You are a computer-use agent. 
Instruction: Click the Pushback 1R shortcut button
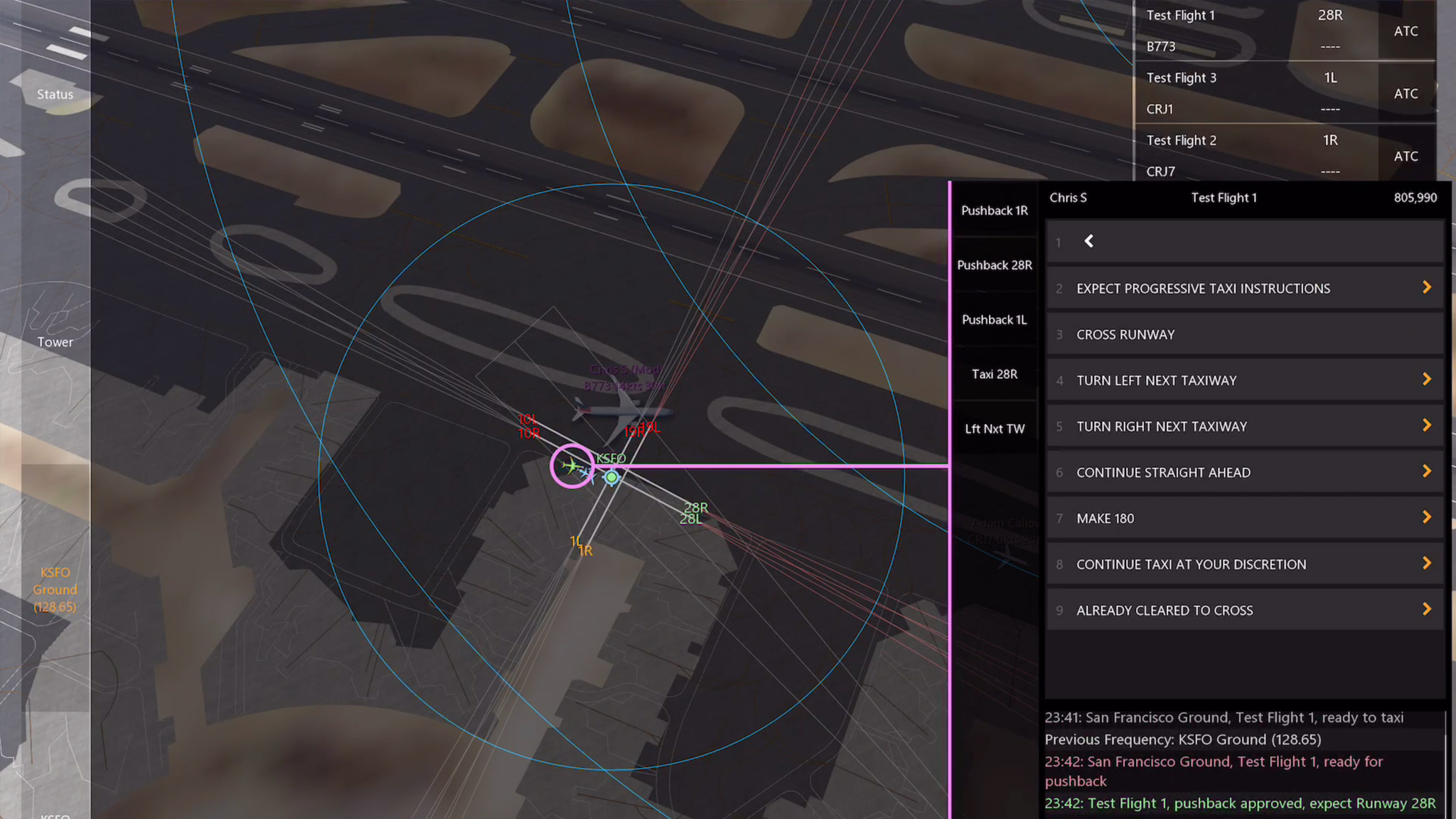(x=995, y=210)
